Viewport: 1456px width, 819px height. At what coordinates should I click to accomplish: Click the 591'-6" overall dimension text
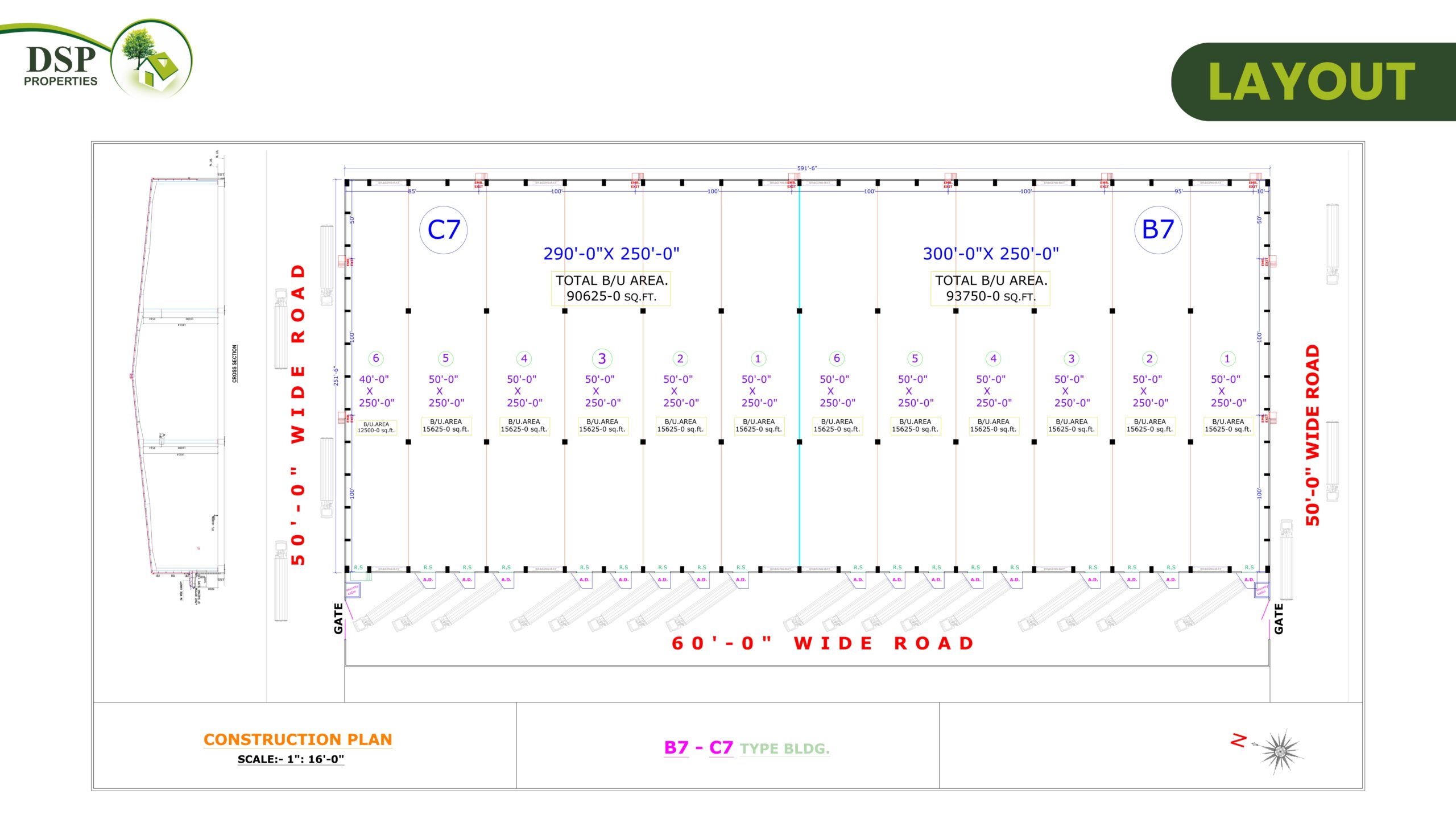point(806,168)
